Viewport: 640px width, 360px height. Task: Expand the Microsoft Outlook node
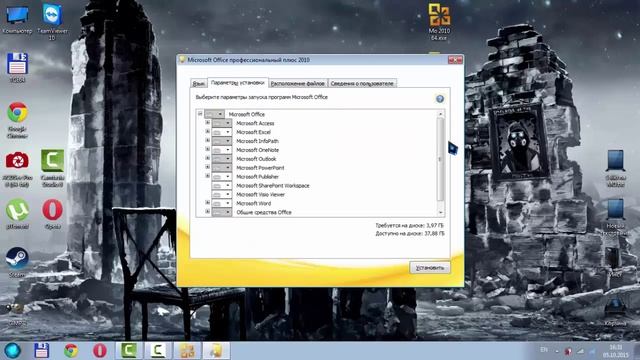click(x=207, y=158)
